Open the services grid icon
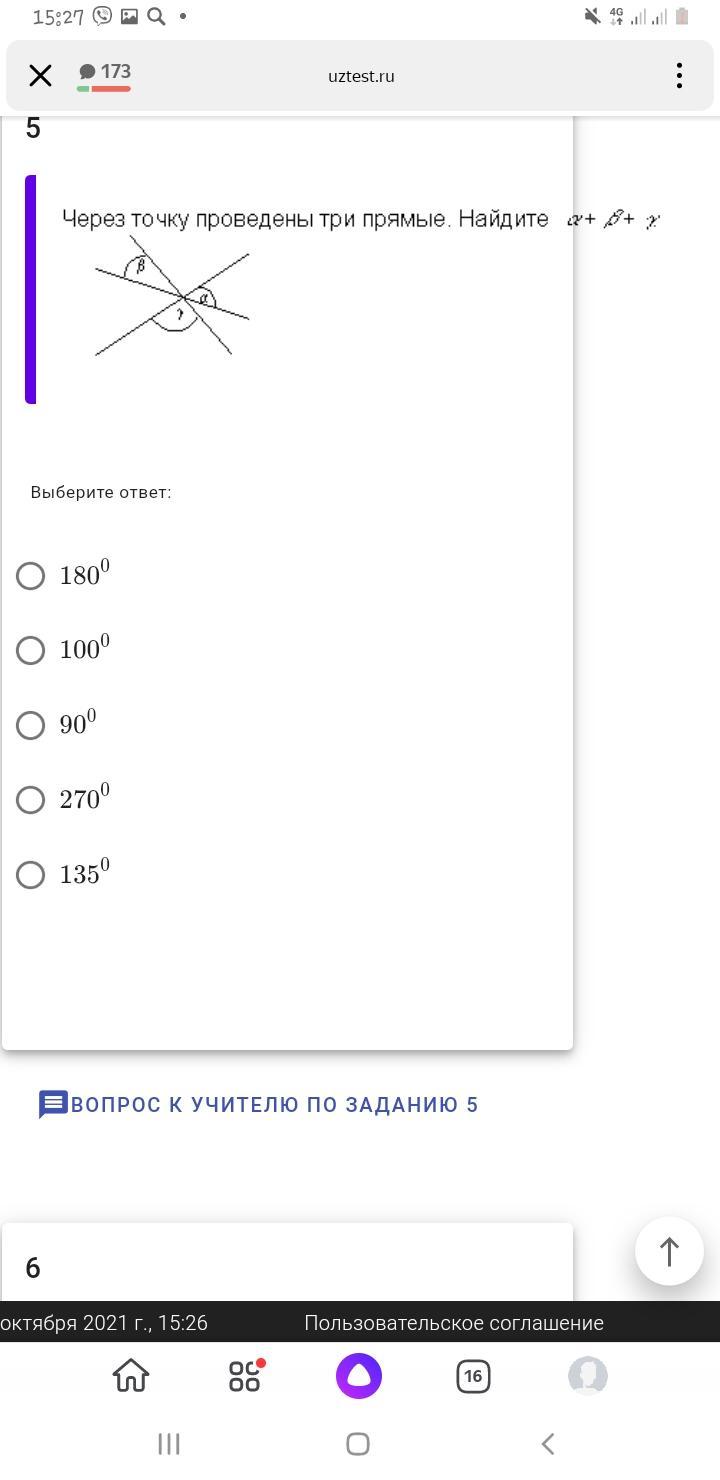Screen dimensions: 720x1480 [x=245, y=1376]
